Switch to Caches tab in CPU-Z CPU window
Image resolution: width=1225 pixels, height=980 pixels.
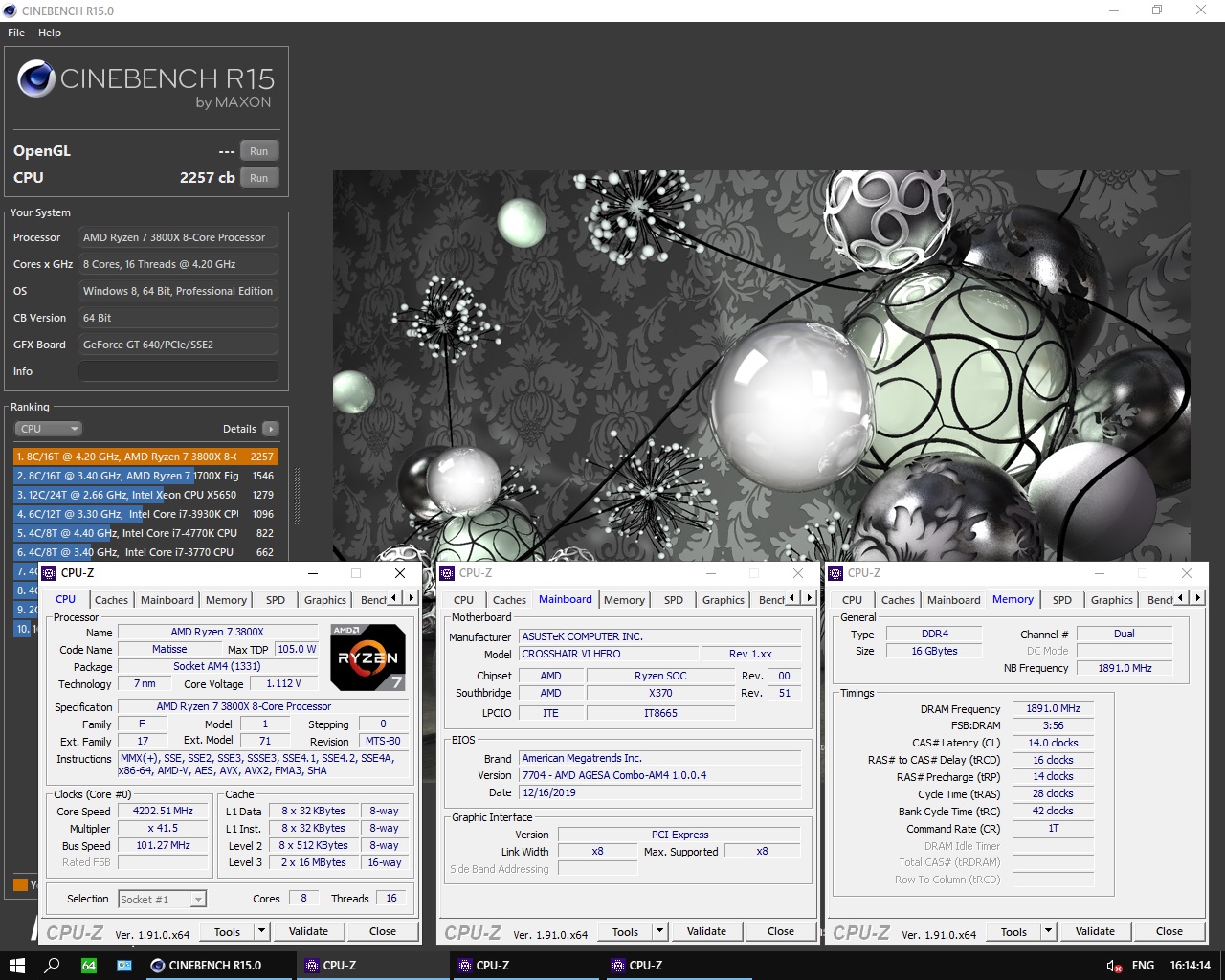coord(111,600)
